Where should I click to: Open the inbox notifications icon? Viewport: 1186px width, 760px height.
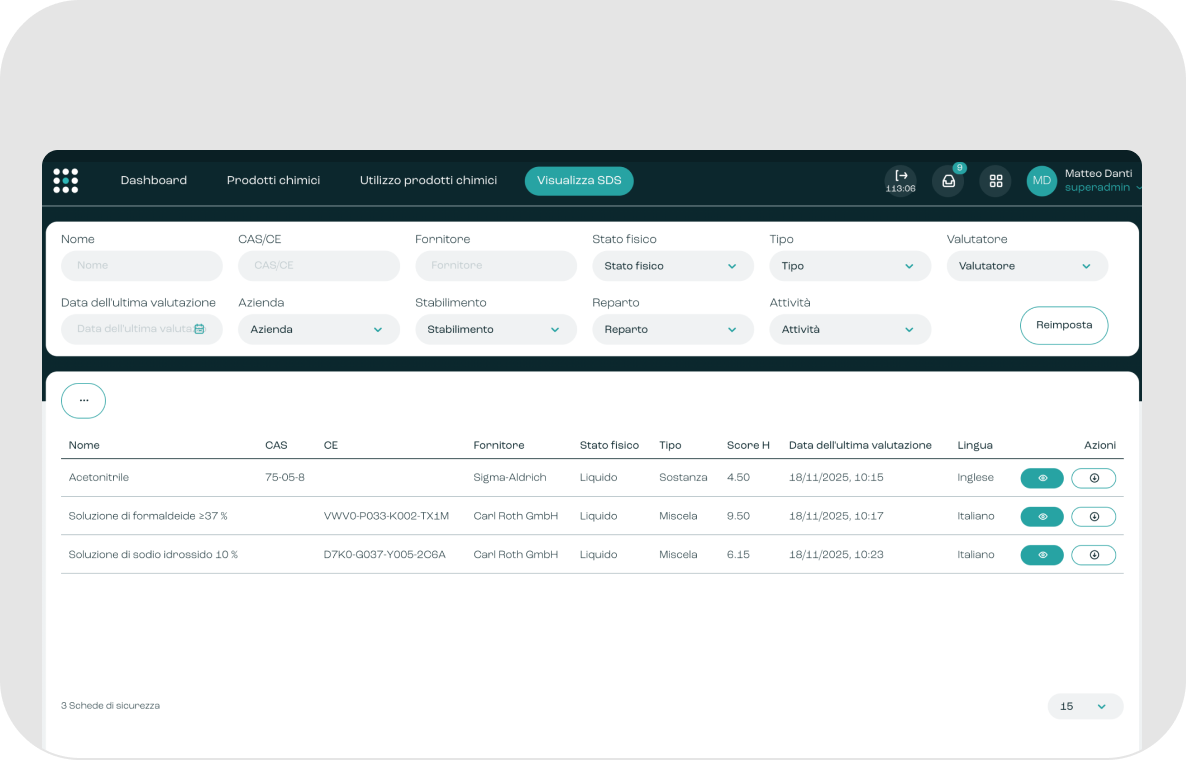point(948,181)
